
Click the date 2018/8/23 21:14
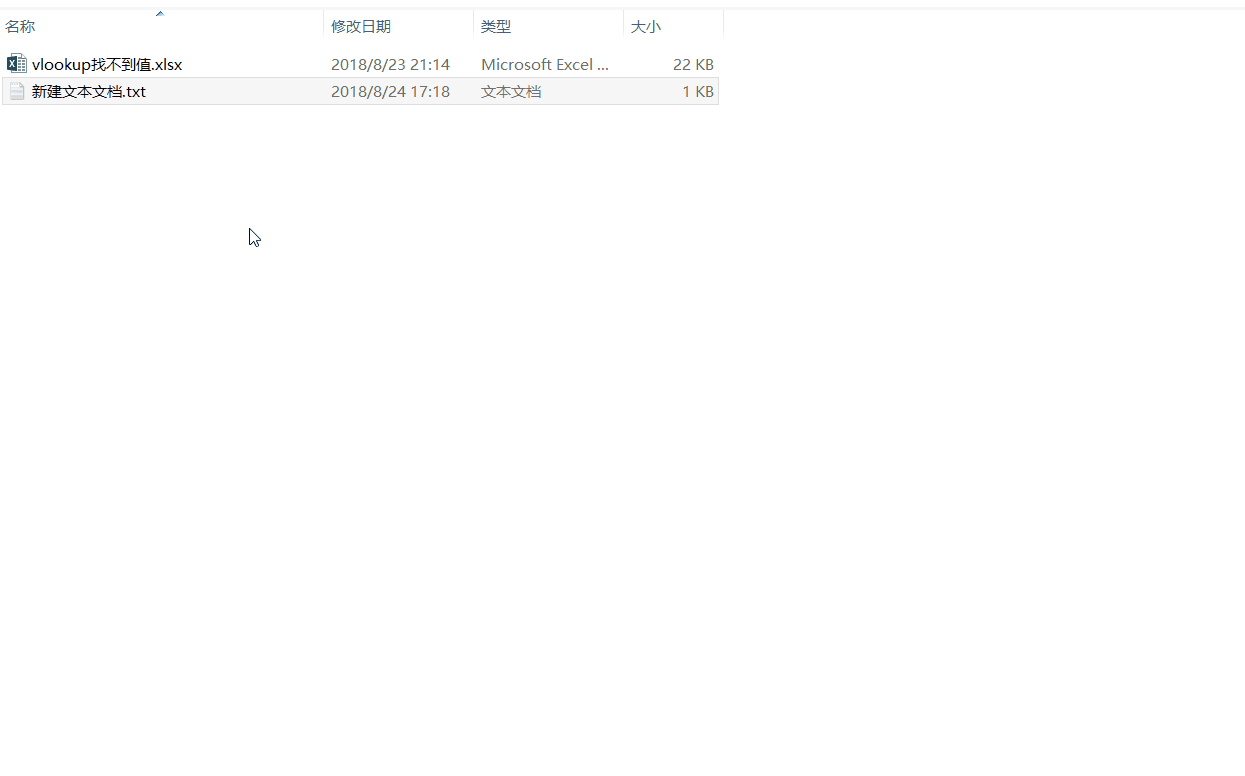(x=390, y=64)
